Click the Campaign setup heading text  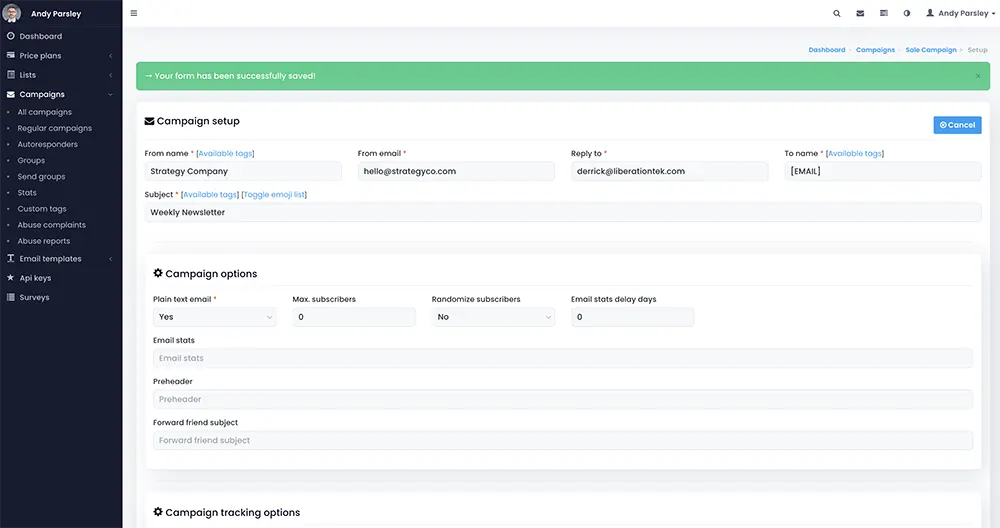198,121
